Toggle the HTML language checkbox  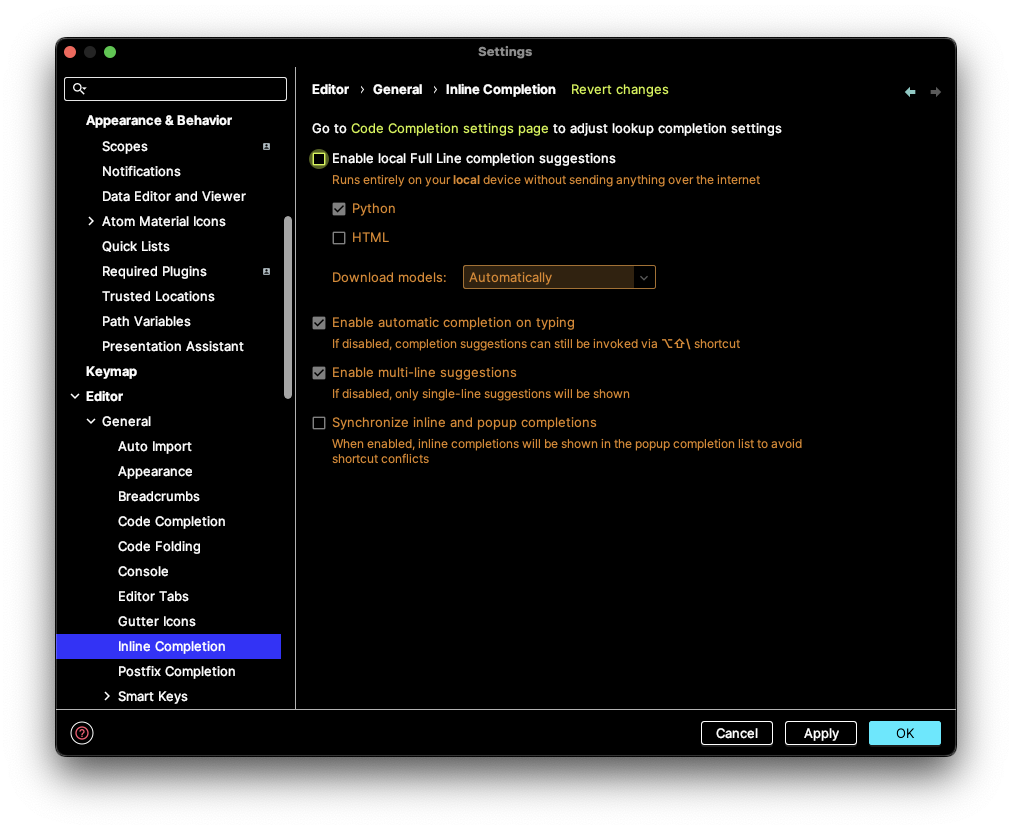(339, 238)
